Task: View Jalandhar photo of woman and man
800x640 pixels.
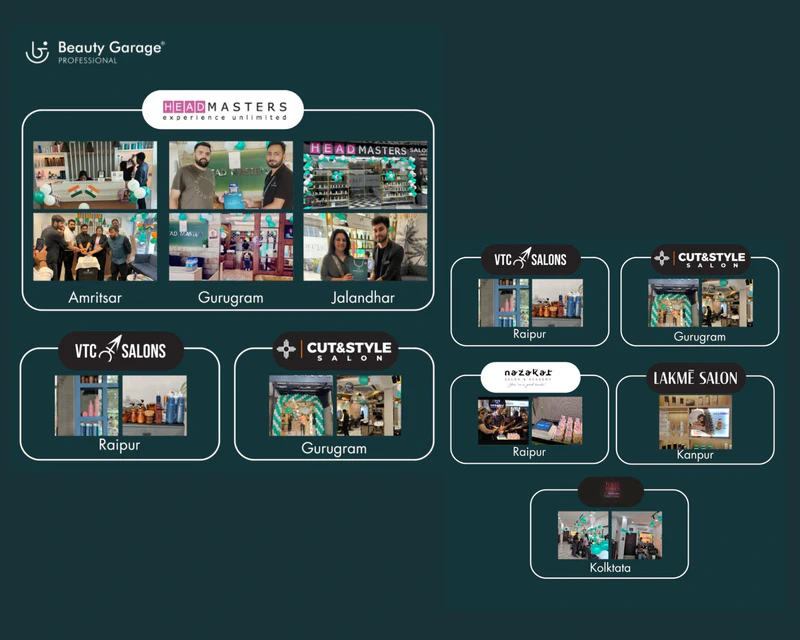Action: [x=366, y=247]
